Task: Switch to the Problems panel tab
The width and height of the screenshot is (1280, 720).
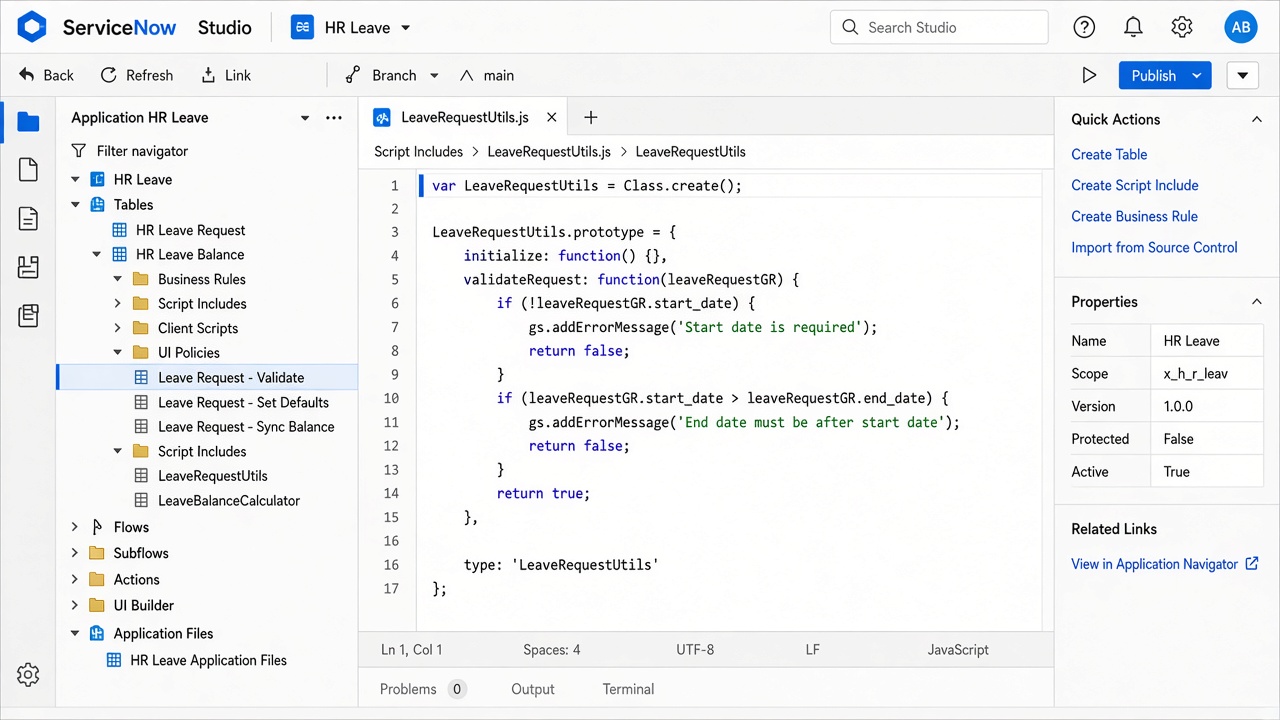Action: click(x=423, y=689)
